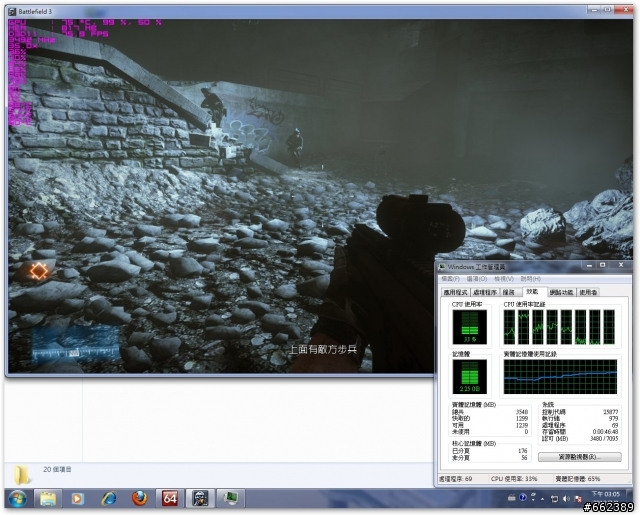
Task: Click the physical memory usage history graph
Action: pyautogui.click(x=560, y=377)
